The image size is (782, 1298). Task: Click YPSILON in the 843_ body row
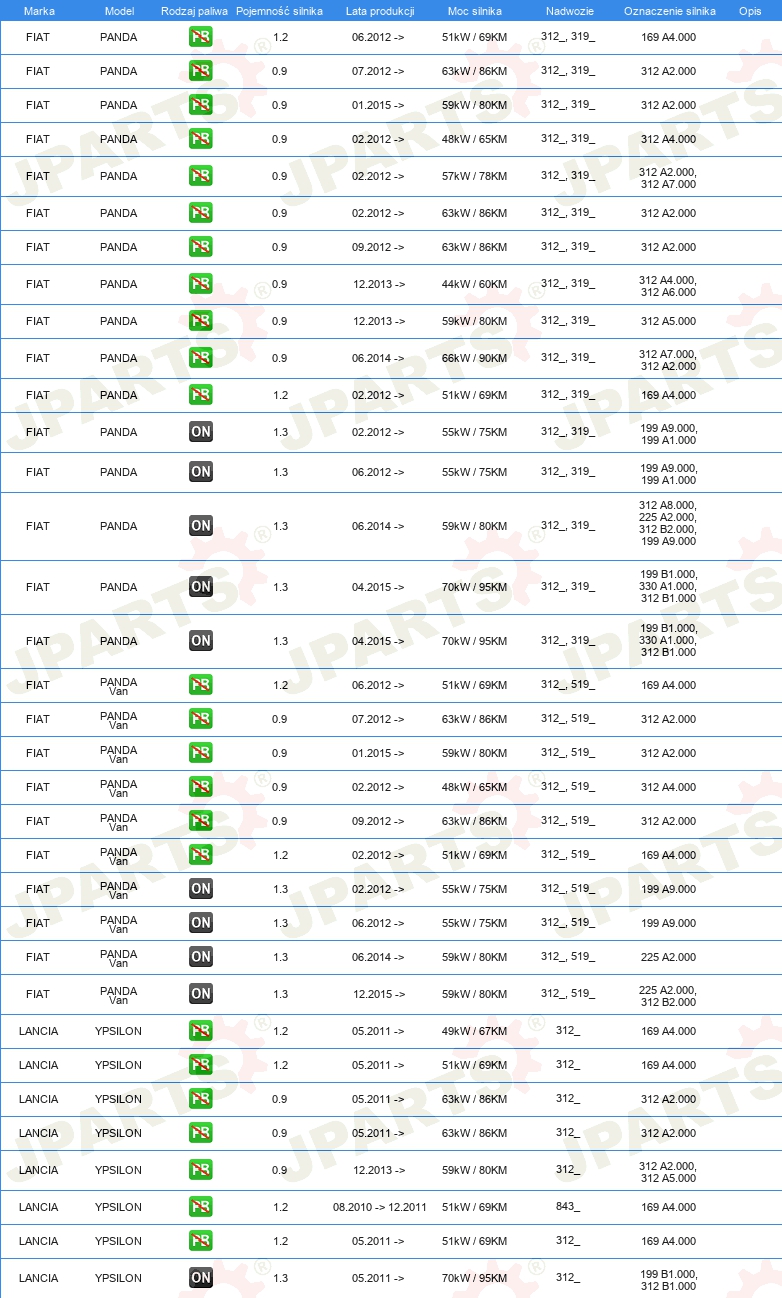[x=119, y=1208]
